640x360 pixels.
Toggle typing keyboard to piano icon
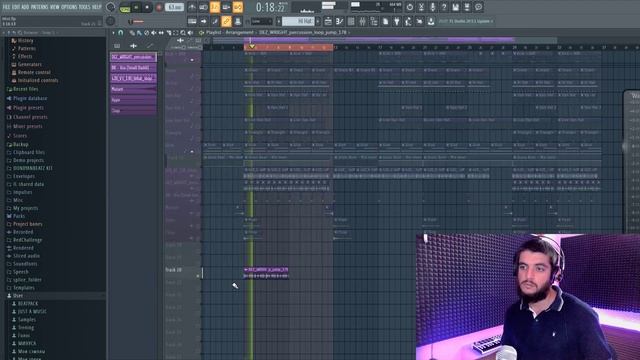click(192, 21)
